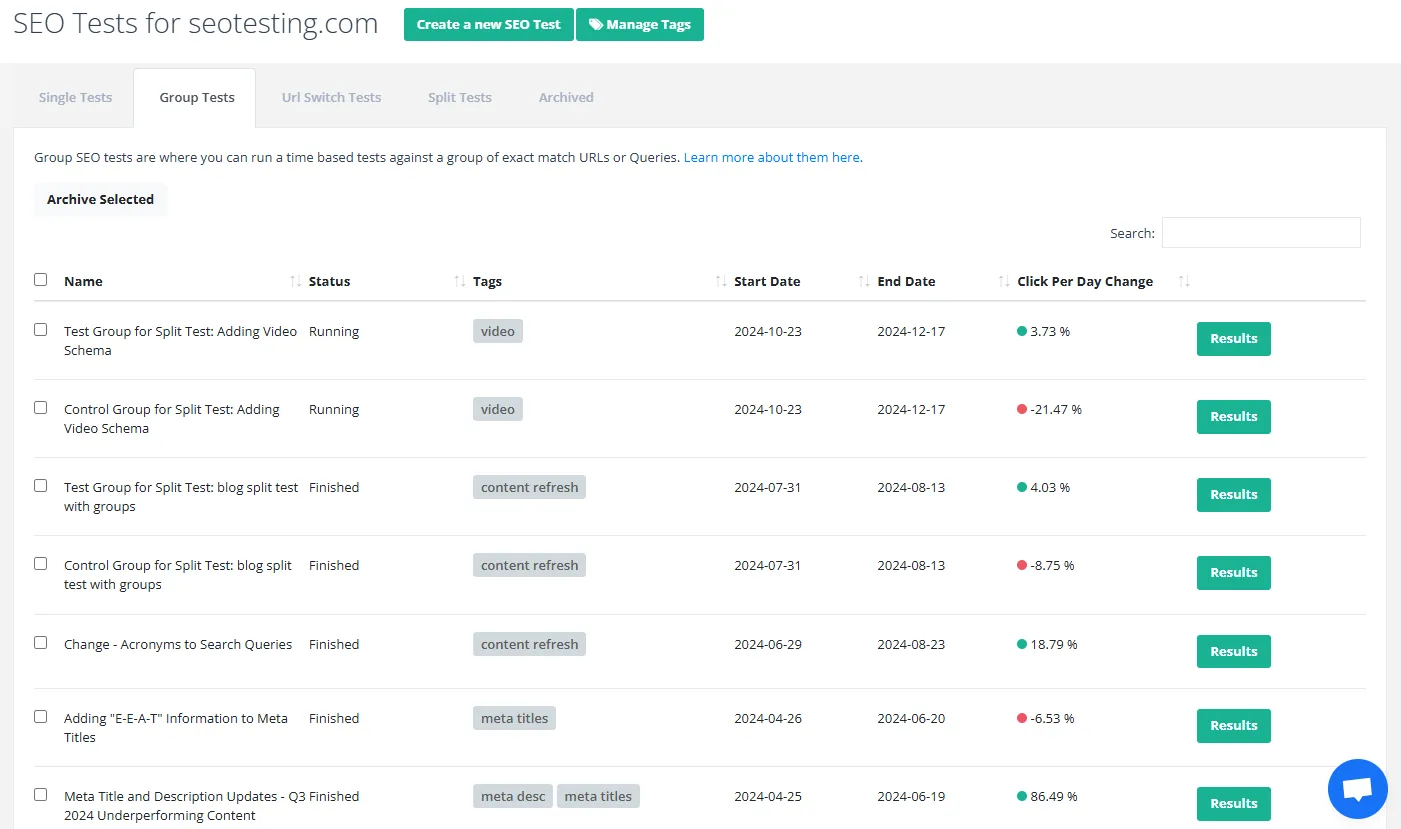This screenshot has width=1401, height=829.
Task: Click into the Search input field
Action: point(1260,233)
